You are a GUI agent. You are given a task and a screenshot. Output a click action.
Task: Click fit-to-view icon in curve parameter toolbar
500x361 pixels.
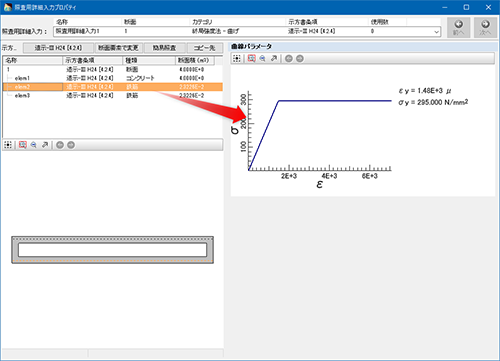[237, 59]
